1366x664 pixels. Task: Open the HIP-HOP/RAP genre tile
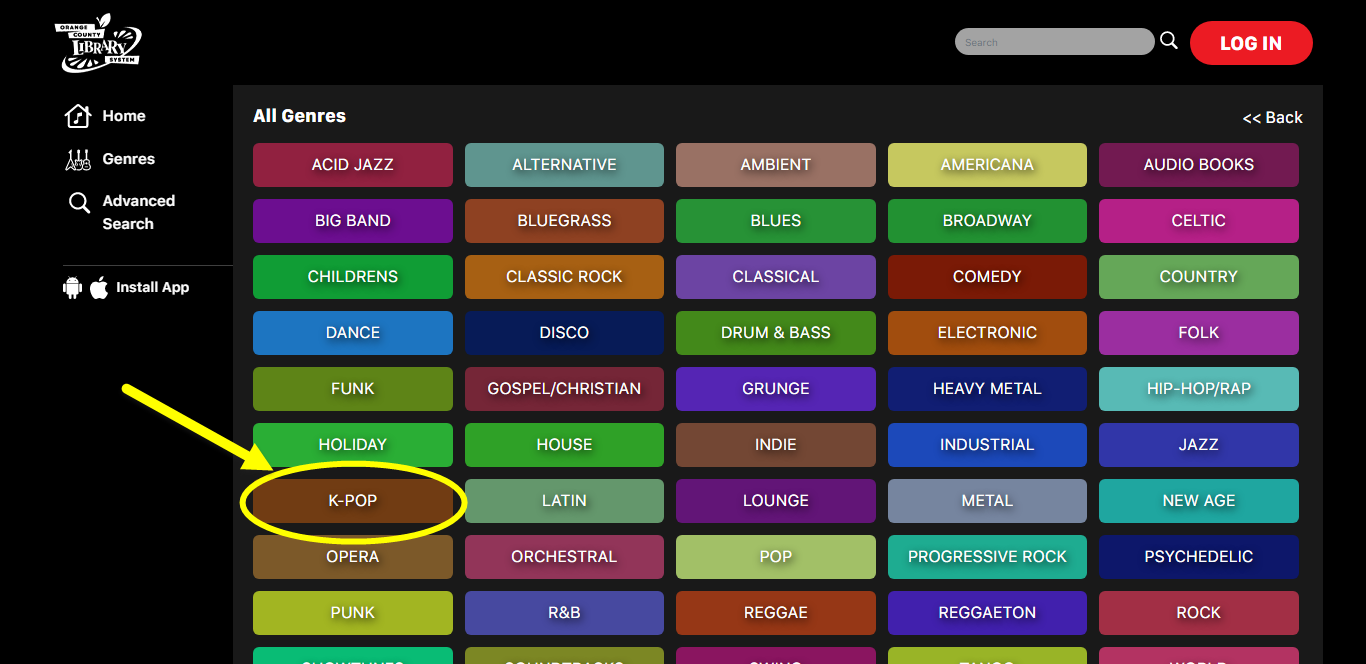click(x=1198, y=389)
